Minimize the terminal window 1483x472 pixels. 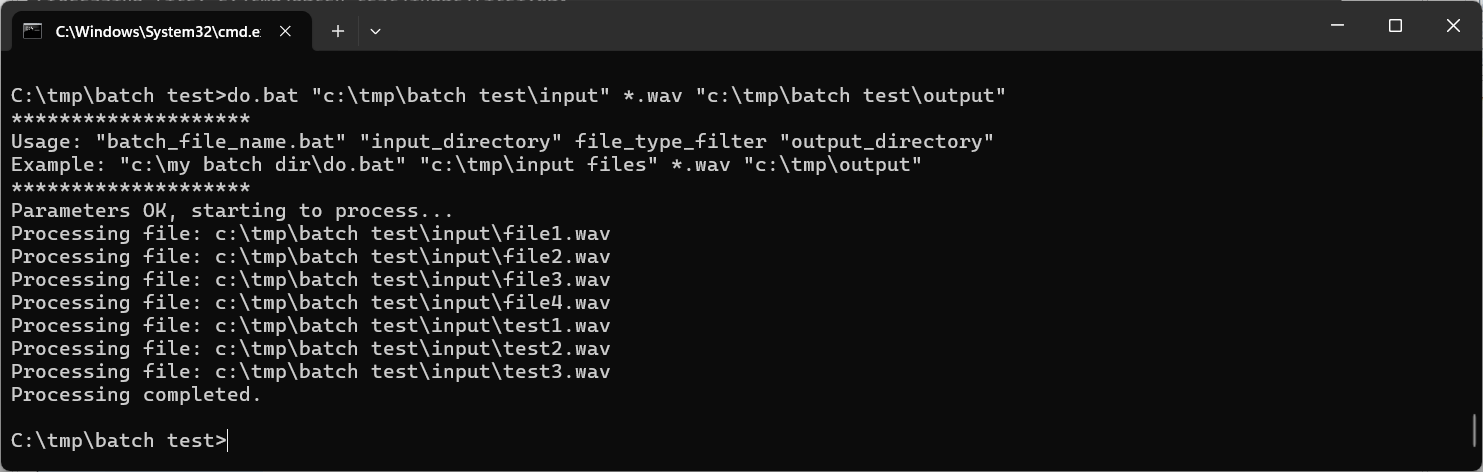[1337, 26]
